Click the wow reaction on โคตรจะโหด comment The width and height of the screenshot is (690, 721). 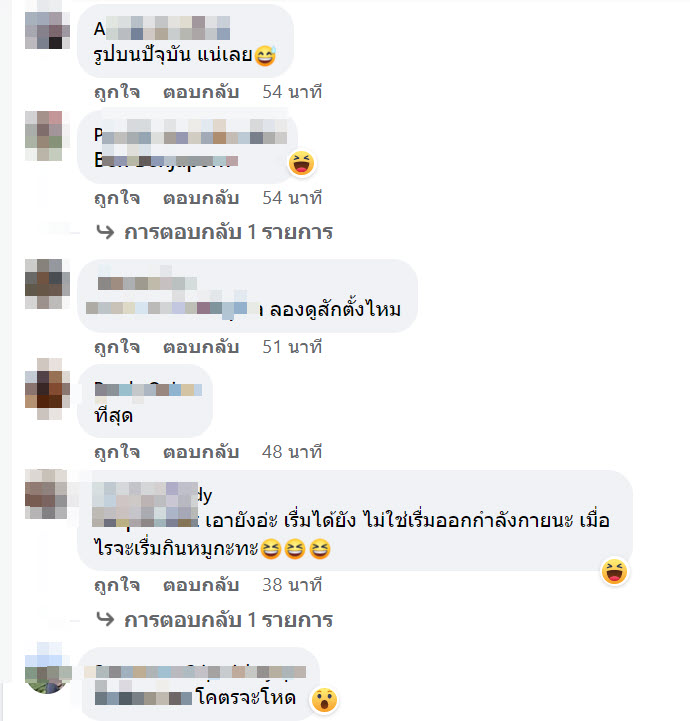(325, 700)
